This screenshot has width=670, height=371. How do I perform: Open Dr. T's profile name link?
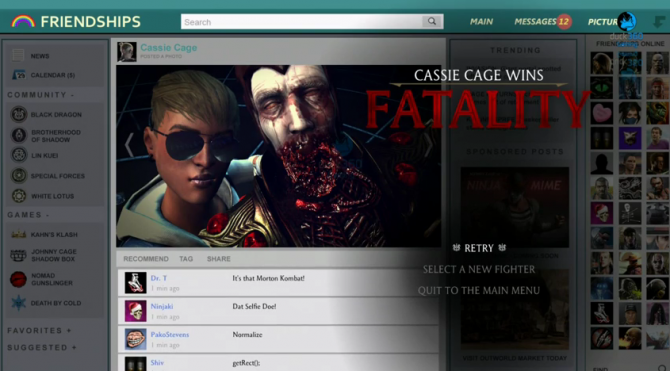point(159,278)
